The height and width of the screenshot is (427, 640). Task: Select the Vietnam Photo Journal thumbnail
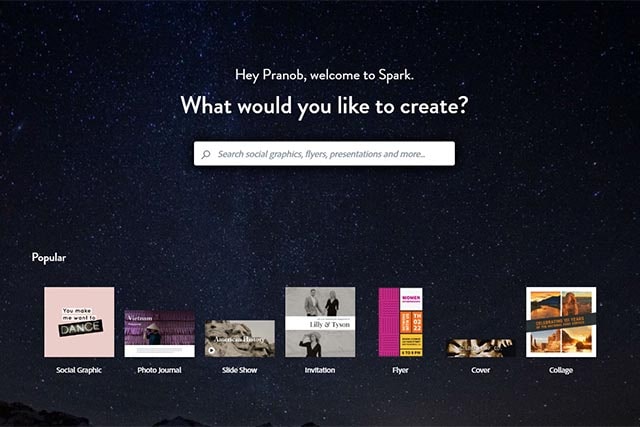coord(160,334)
